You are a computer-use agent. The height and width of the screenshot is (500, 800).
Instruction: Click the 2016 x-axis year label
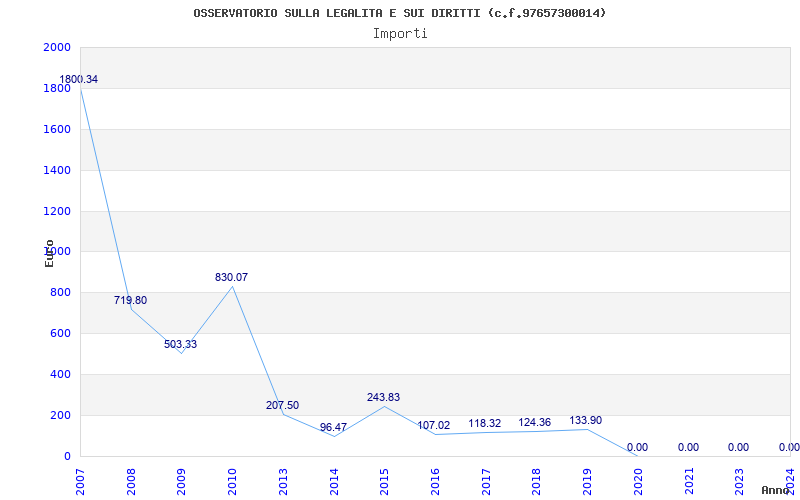click(x=435, y=482)
